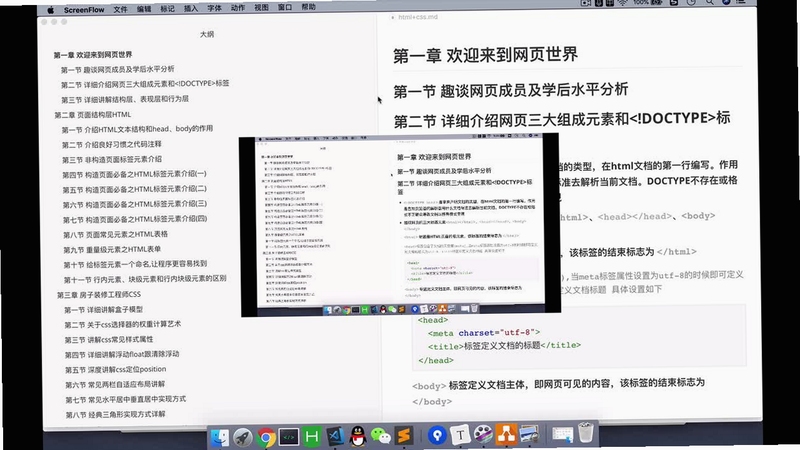Open Preview app from the Dock
Image resolution: width=800 pixels, height=450 pixels.
530,434
